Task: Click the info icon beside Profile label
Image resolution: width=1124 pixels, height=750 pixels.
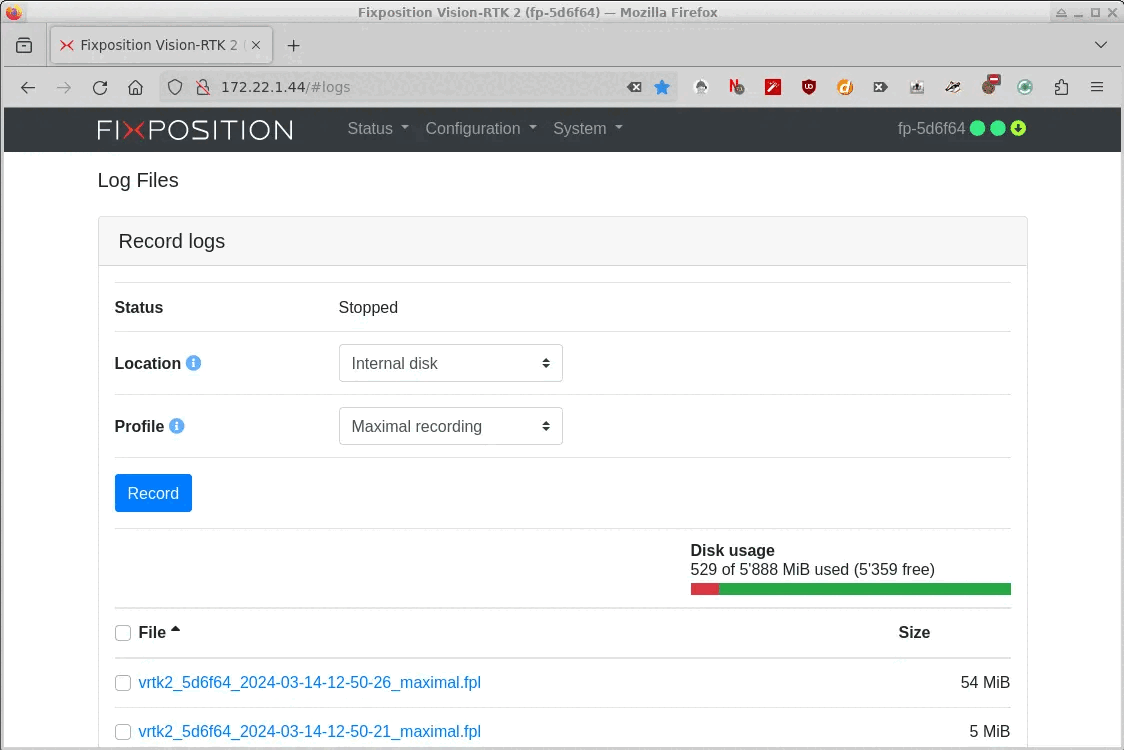Action: (x=177, y=426)
